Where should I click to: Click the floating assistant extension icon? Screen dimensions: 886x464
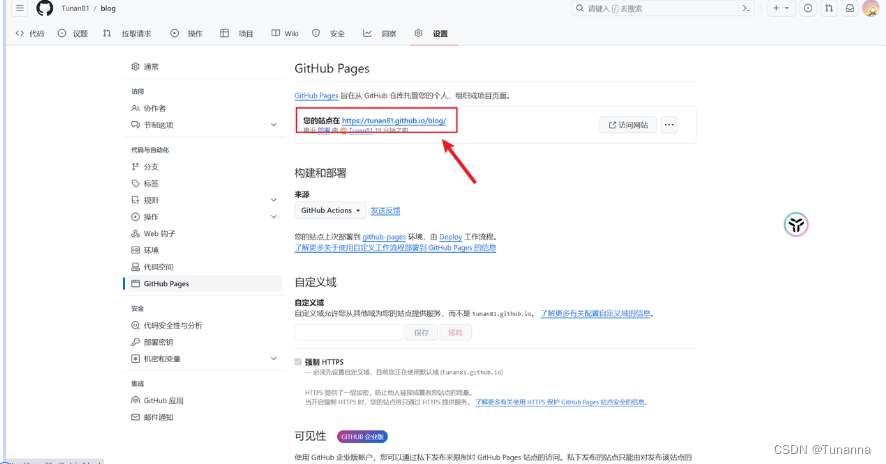coord(796,224)
